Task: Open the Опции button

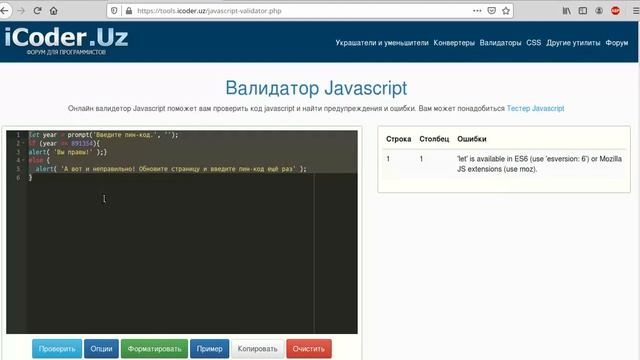Action: (101, 349)
